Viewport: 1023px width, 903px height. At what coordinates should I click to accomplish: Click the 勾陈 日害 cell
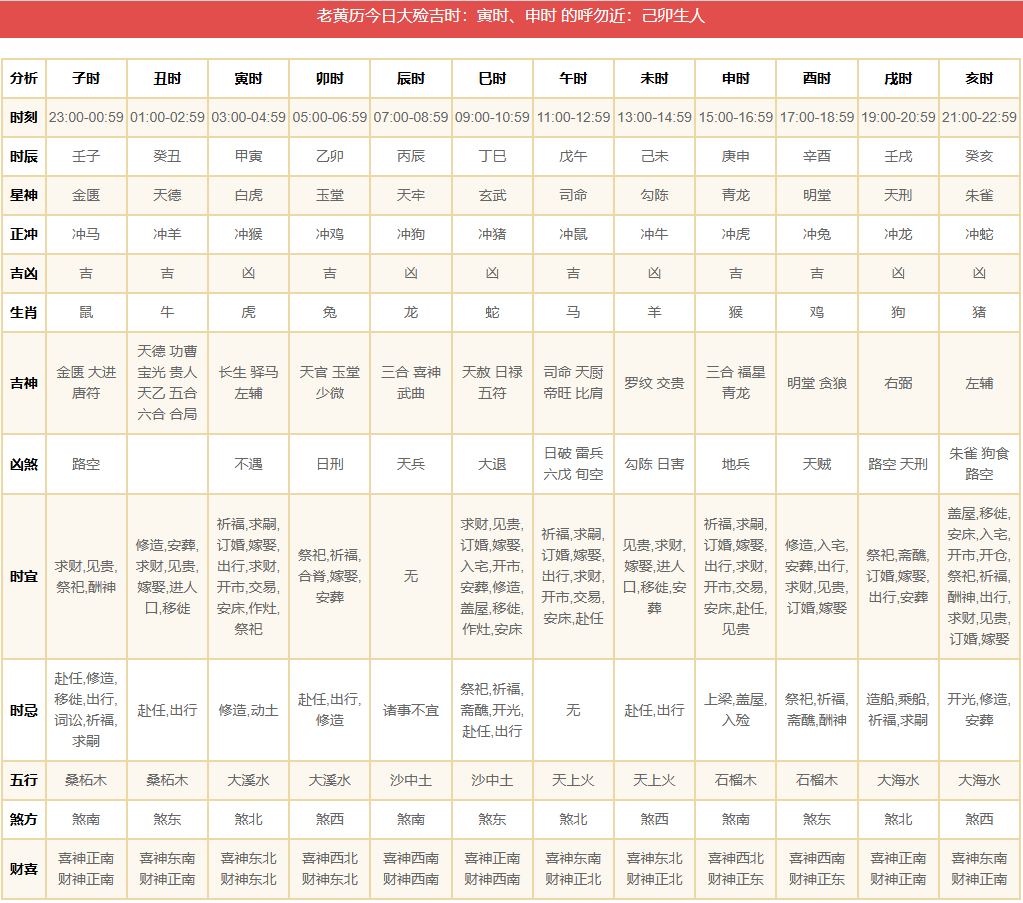pyautogui.click(x=654, y=464)
